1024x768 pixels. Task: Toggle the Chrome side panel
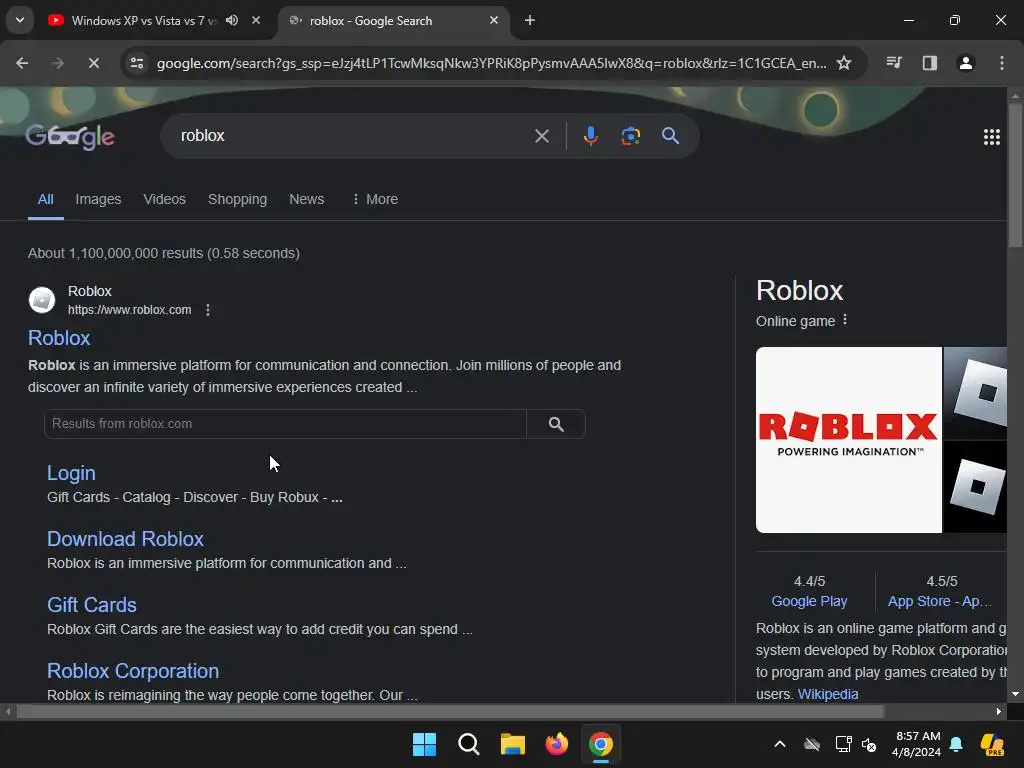coord(929,63)
